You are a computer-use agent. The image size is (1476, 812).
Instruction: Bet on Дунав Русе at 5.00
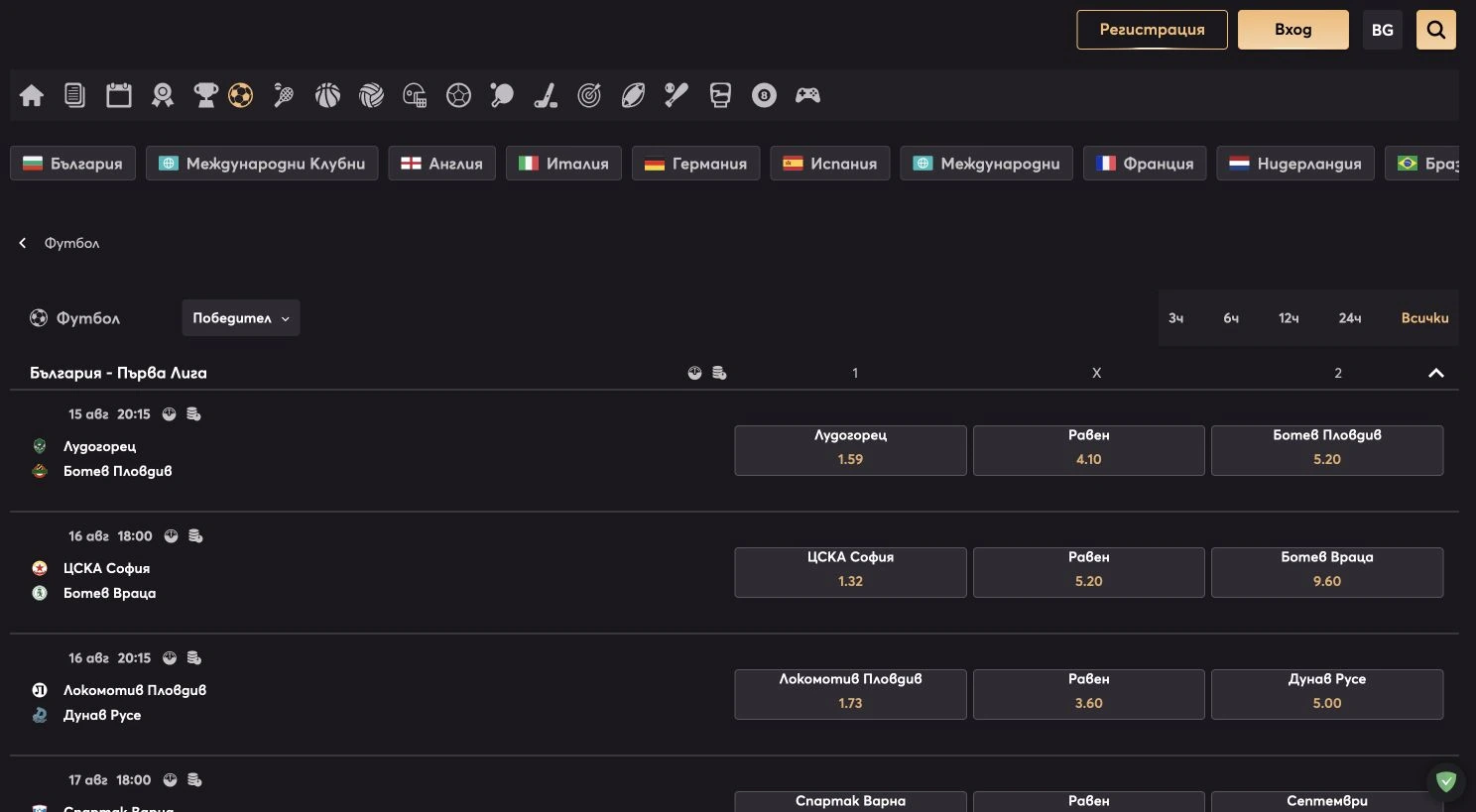coord(1327,694)
